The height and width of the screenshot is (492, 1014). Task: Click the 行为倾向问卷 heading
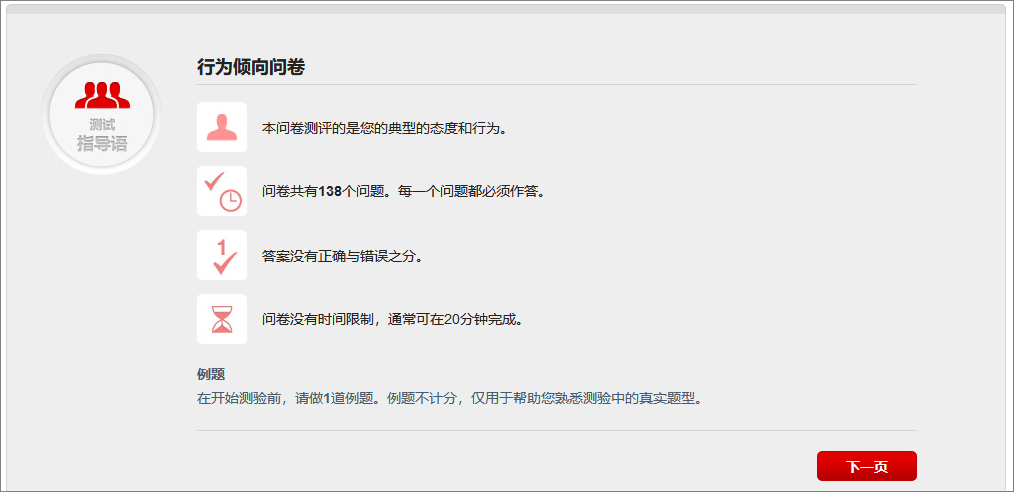(251, 67)
